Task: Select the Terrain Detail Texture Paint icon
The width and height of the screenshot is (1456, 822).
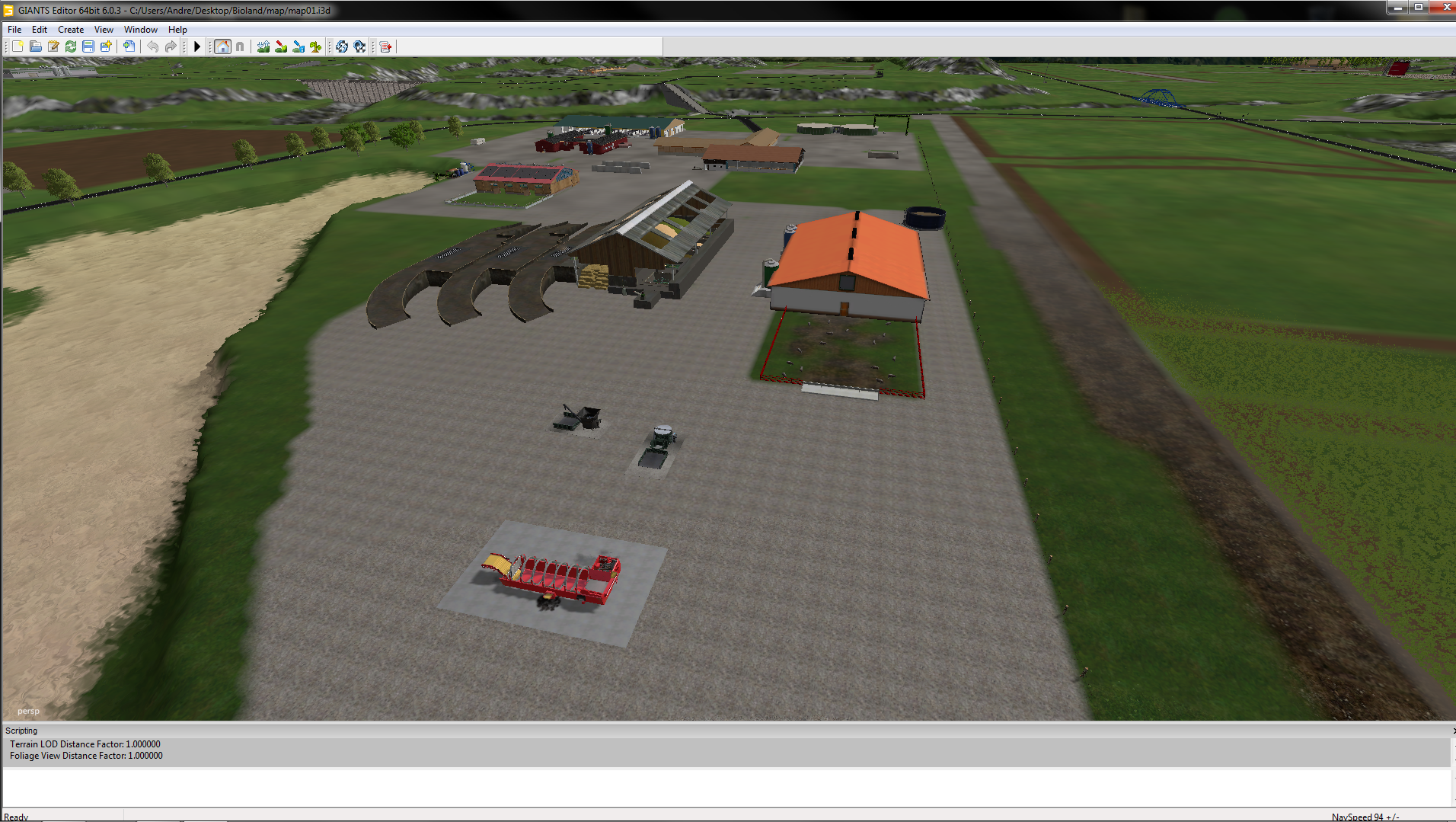Action: click(x=281, y=46)
